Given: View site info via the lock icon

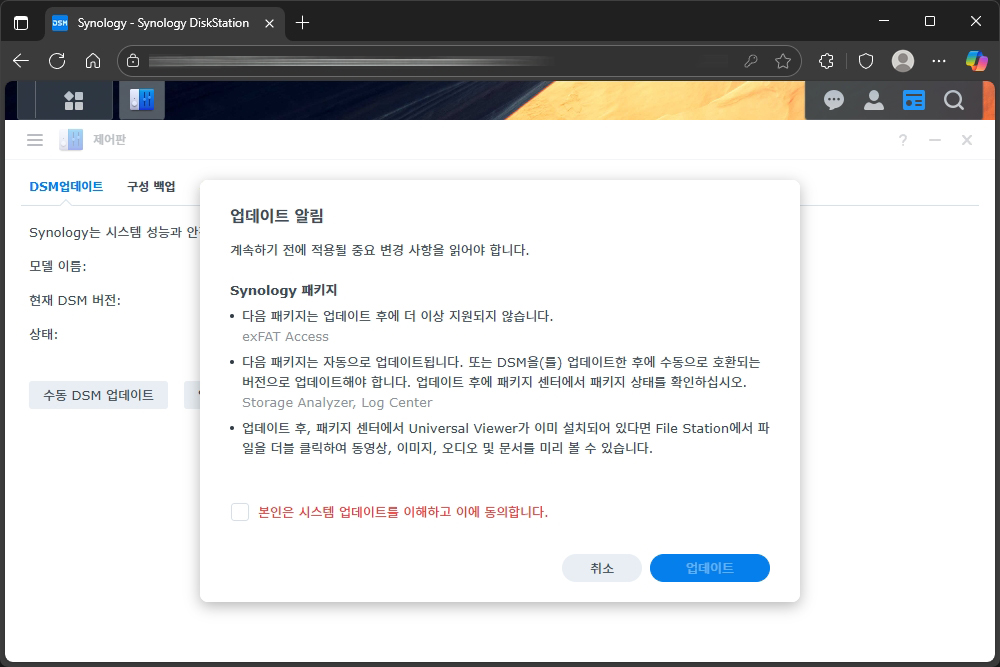Looking at the screenshot, I should click(133, 61).
